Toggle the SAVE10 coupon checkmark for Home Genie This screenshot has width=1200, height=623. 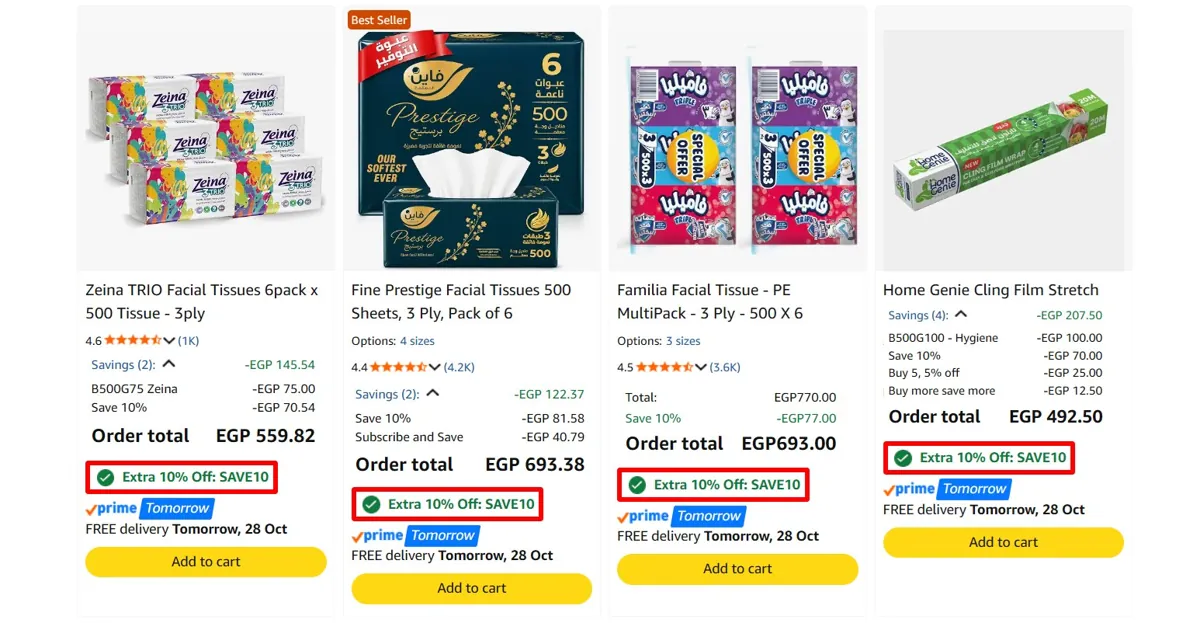tap(903, 458)
